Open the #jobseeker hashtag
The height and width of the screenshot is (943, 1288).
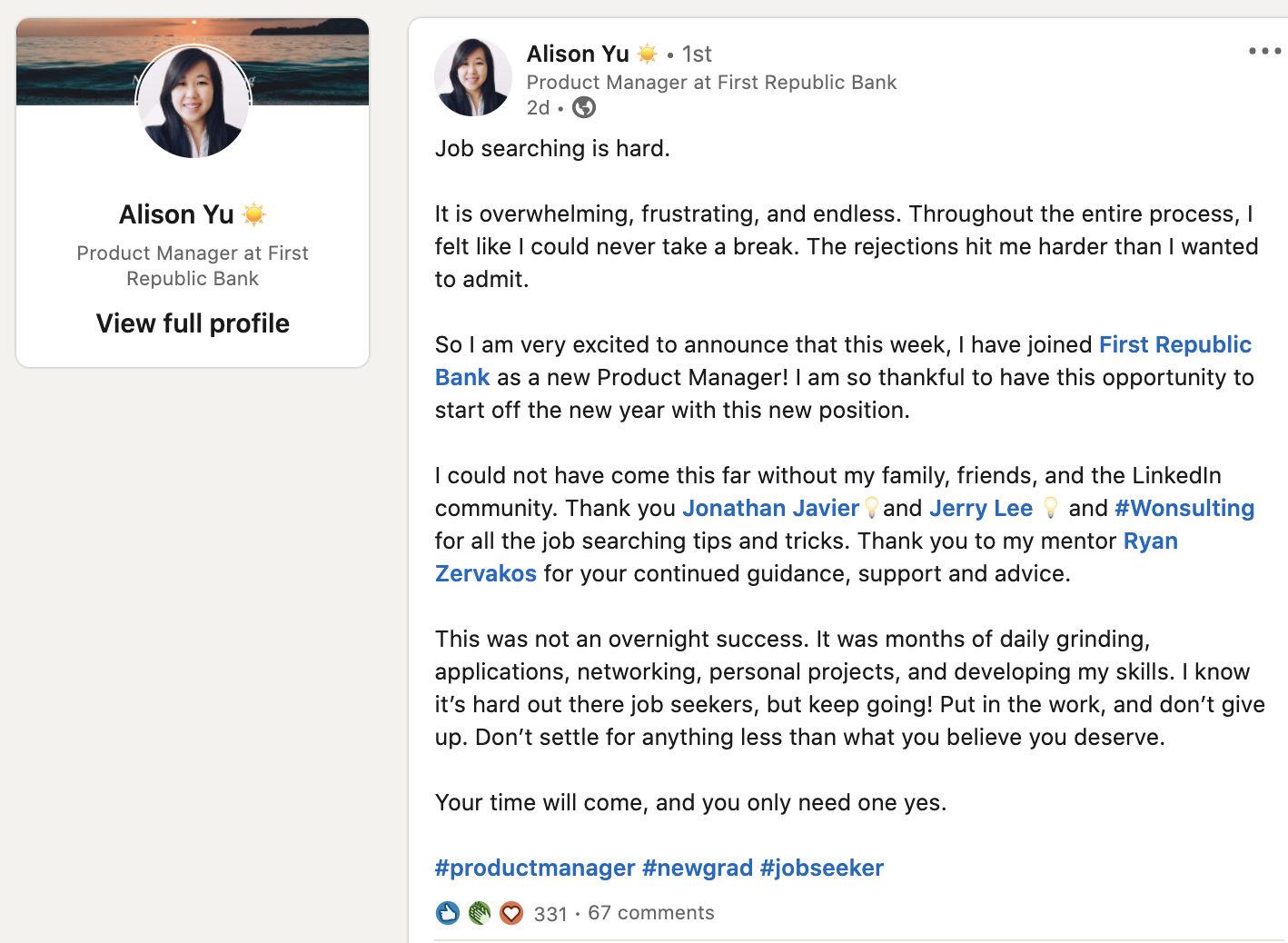(x=822, y=868)
